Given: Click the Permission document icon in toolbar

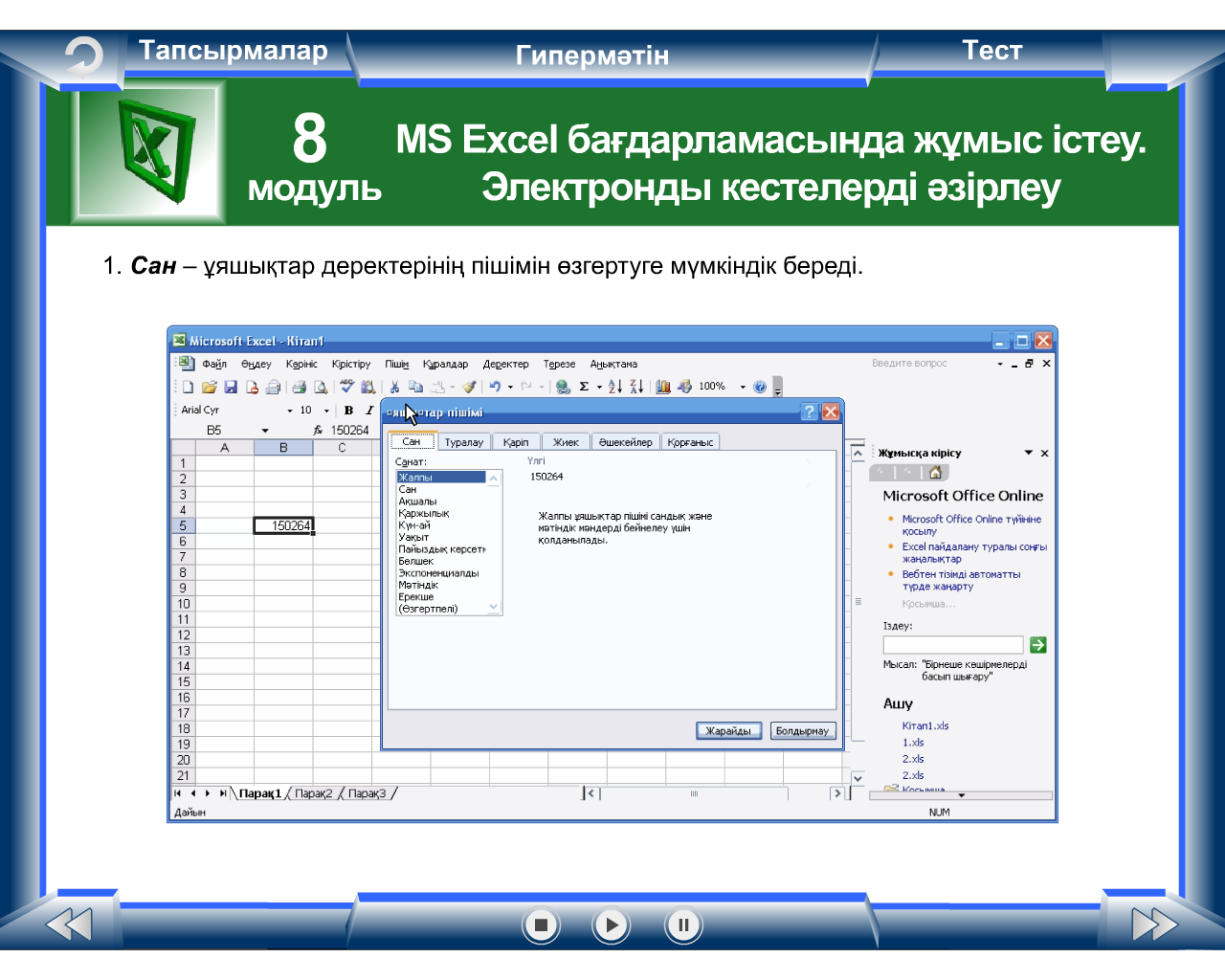Looking at the screenshot, I should 253,387.
